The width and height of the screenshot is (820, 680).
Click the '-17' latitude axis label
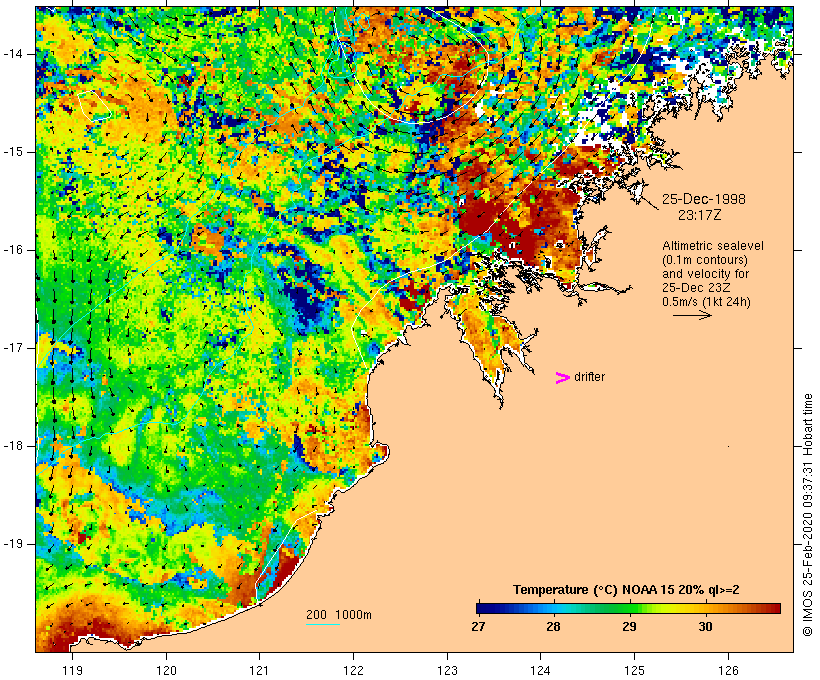[12, 348]
